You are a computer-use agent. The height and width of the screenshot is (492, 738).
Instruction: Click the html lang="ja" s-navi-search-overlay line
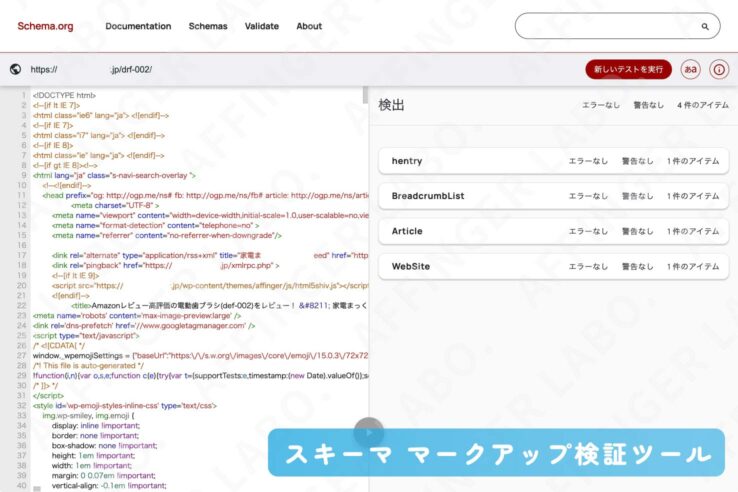point(114,175)
